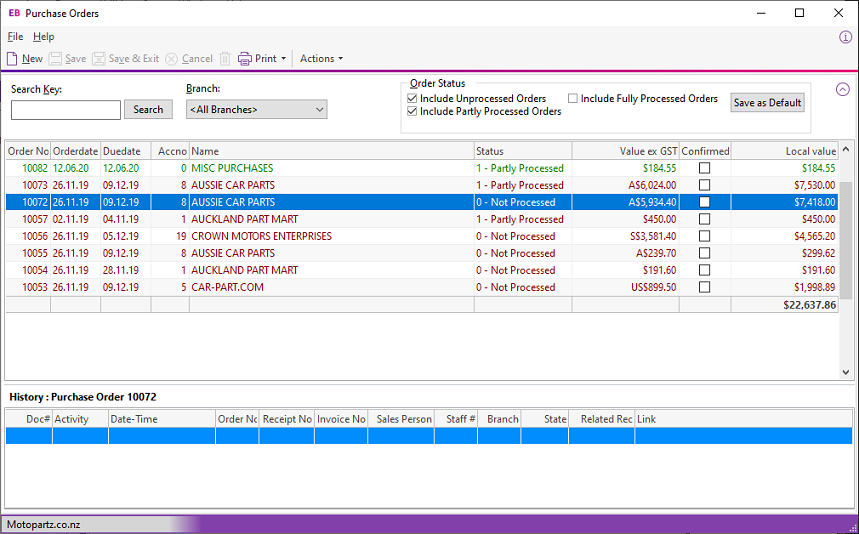Click the purple information icon
This screenshot has height=534, width=859.
click(x=845, y=37)
